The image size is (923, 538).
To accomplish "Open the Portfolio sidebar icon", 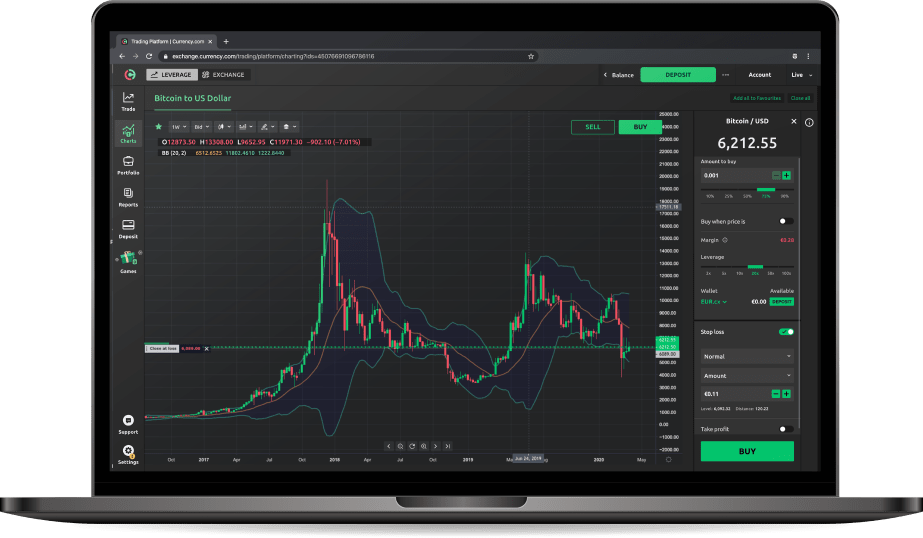I will click(x=128, y=164).
